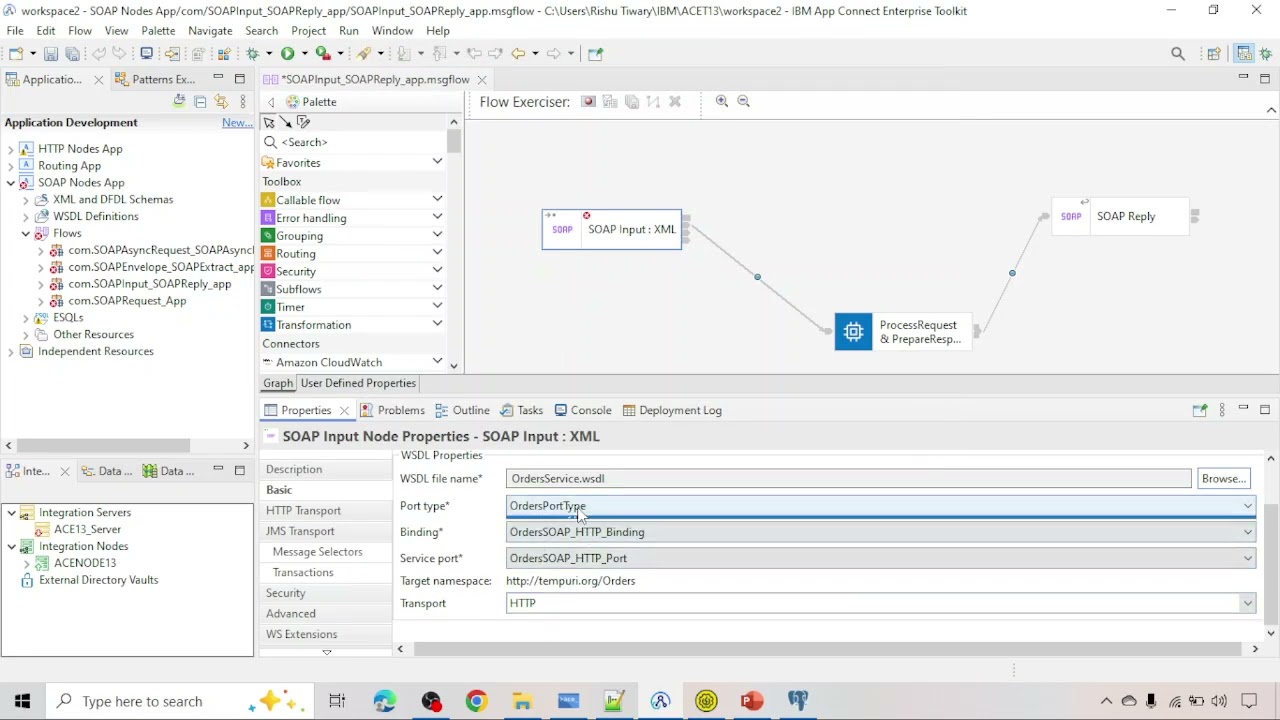Open the Navigate menu
This screenshot has height=720, width=1280.
click(210, 31)
